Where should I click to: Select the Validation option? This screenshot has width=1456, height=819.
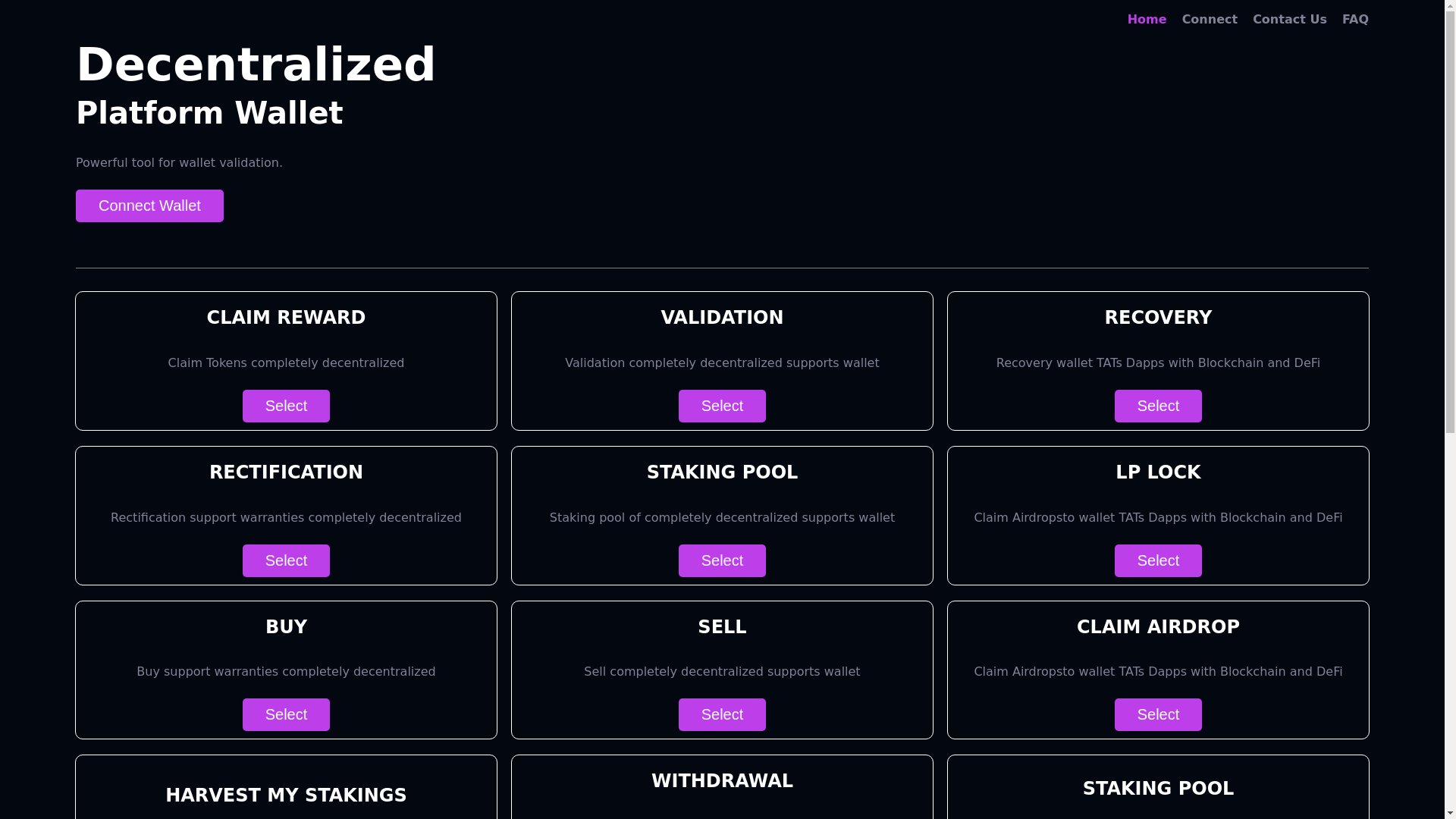tap(722, 406)
